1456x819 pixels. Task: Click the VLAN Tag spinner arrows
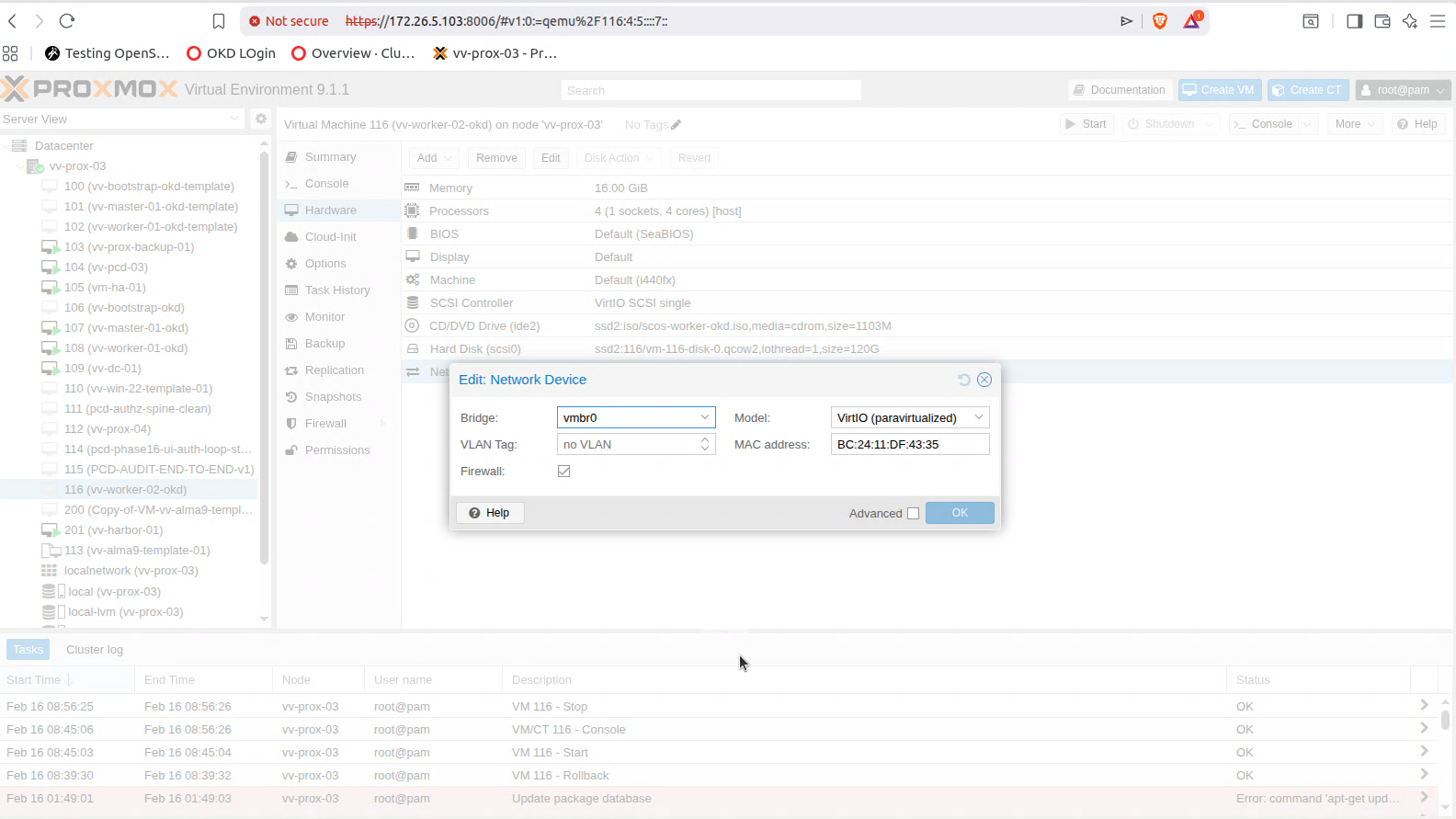705,444
